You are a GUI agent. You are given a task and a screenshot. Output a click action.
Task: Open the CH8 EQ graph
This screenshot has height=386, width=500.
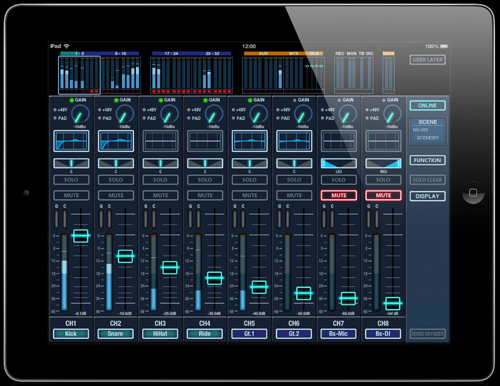[383, 141]
